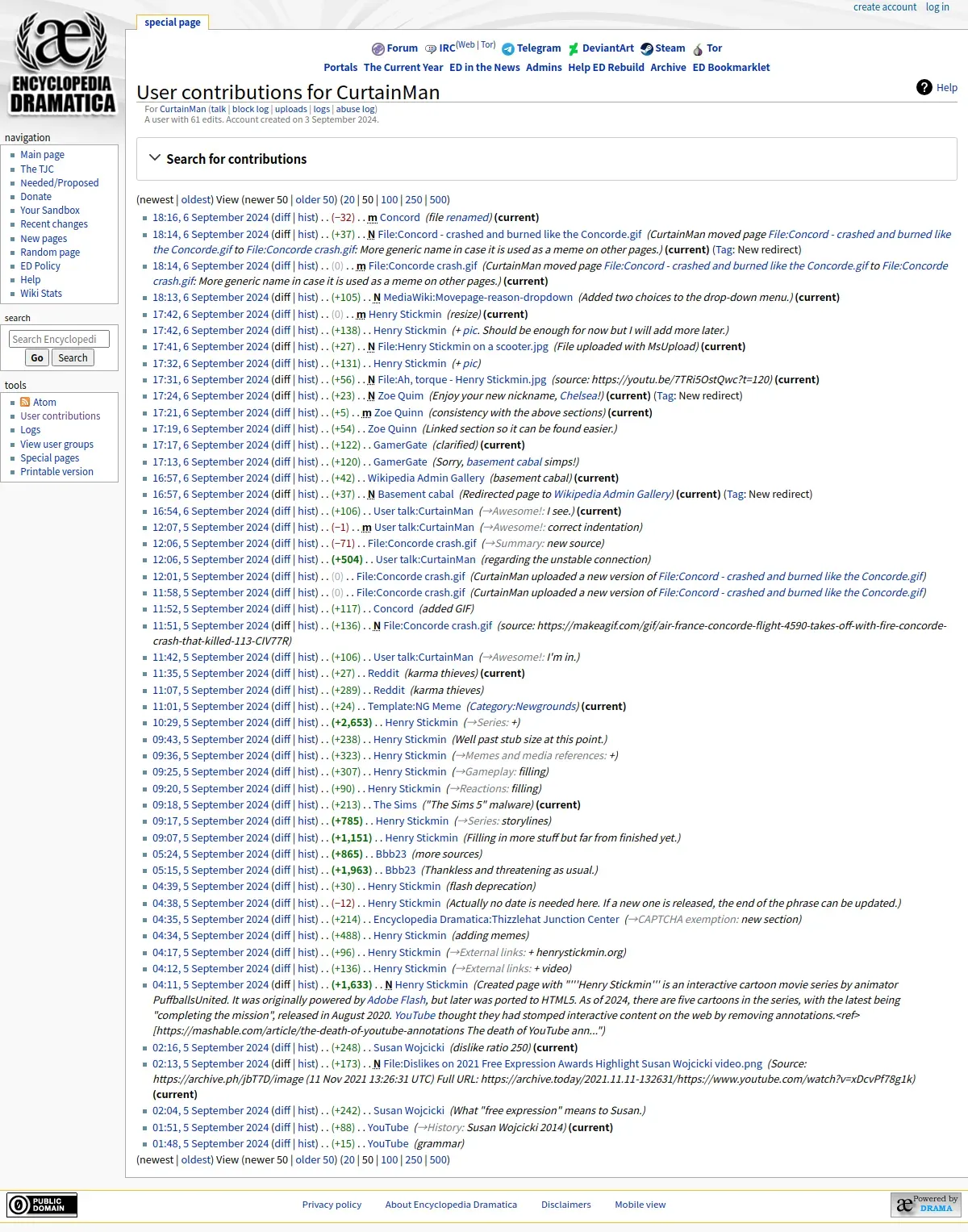Viewport: 968px width, 1232px height.
Task: Open The Sims page link
Action: pos(395,805)
